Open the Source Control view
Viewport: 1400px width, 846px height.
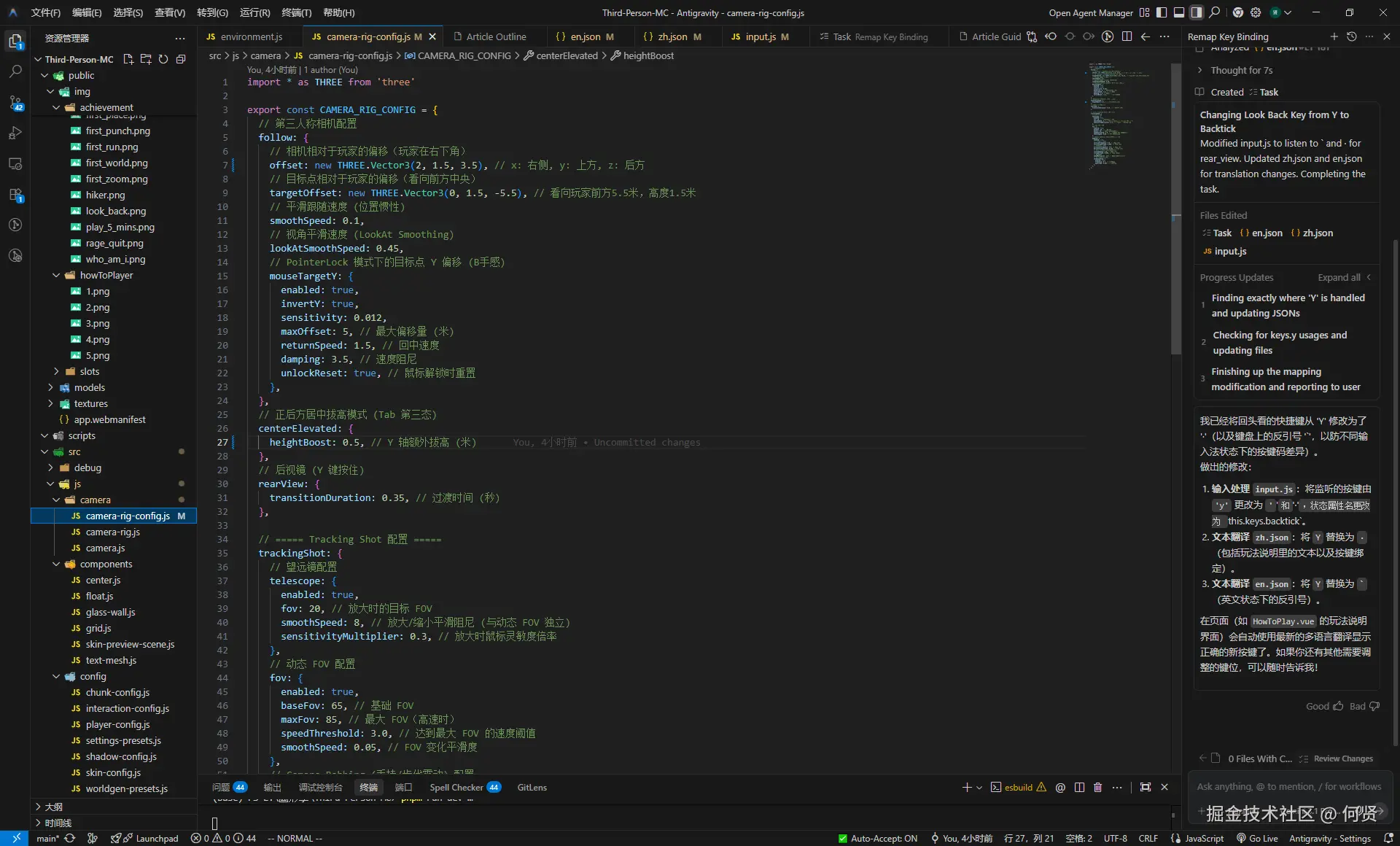coord(15,102)
